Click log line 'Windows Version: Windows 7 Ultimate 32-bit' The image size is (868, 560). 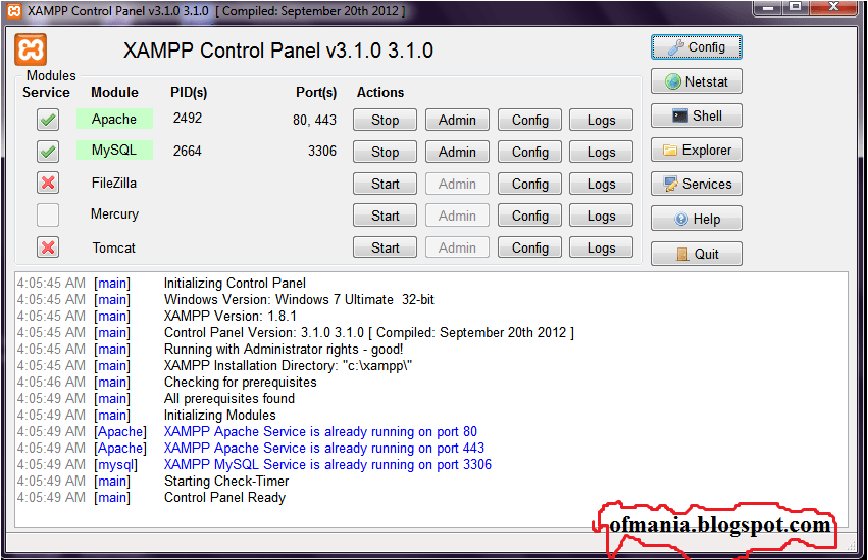point(299,299)
